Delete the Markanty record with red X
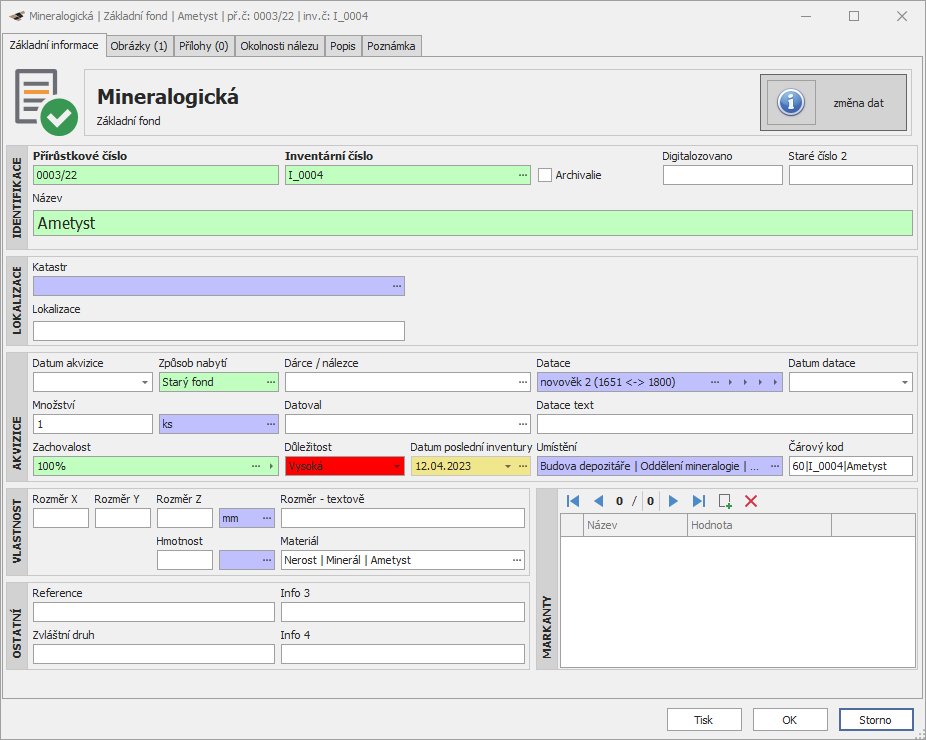This screenshot has width=926, height=740. point(751,501)
